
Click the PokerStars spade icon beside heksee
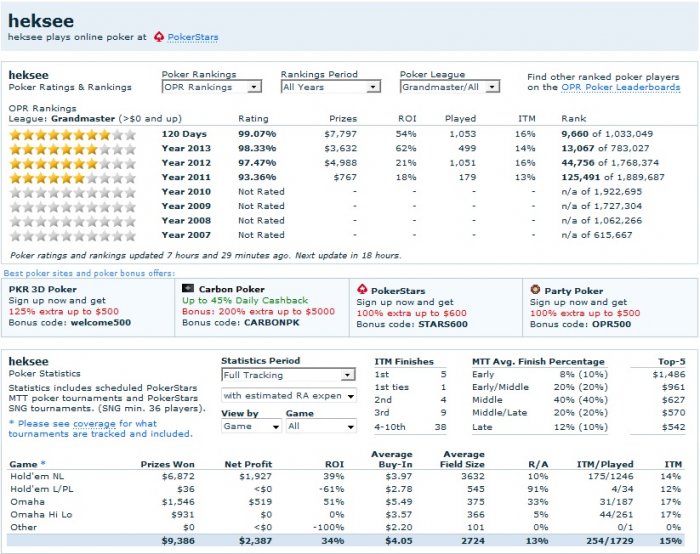[159, 37]
